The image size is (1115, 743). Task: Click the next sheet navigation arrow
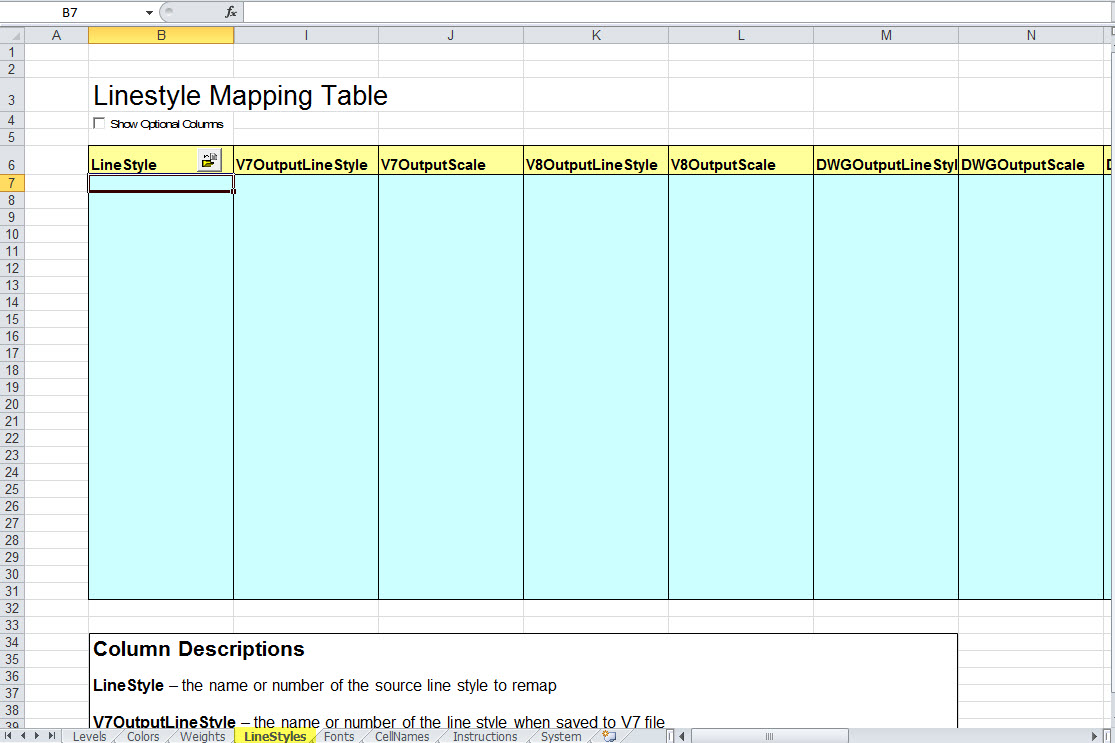point(37,736)
